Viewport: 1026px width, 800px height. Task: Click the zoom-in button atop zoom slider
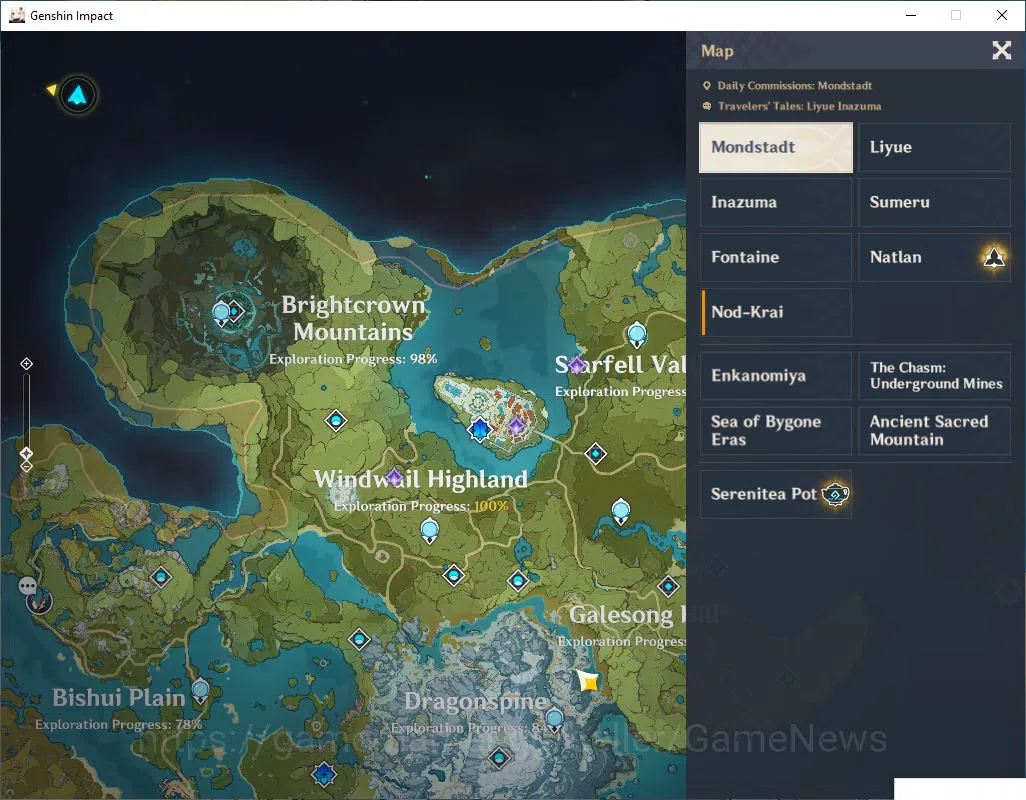click(x=26, y=364)
